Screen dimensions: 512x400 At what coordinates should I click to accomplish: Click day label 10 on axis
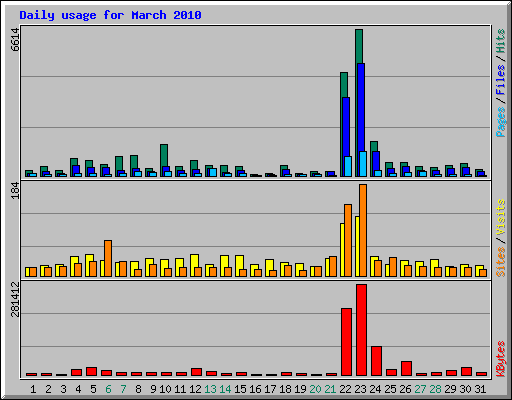pyautogui.click(x=165, y=389)
